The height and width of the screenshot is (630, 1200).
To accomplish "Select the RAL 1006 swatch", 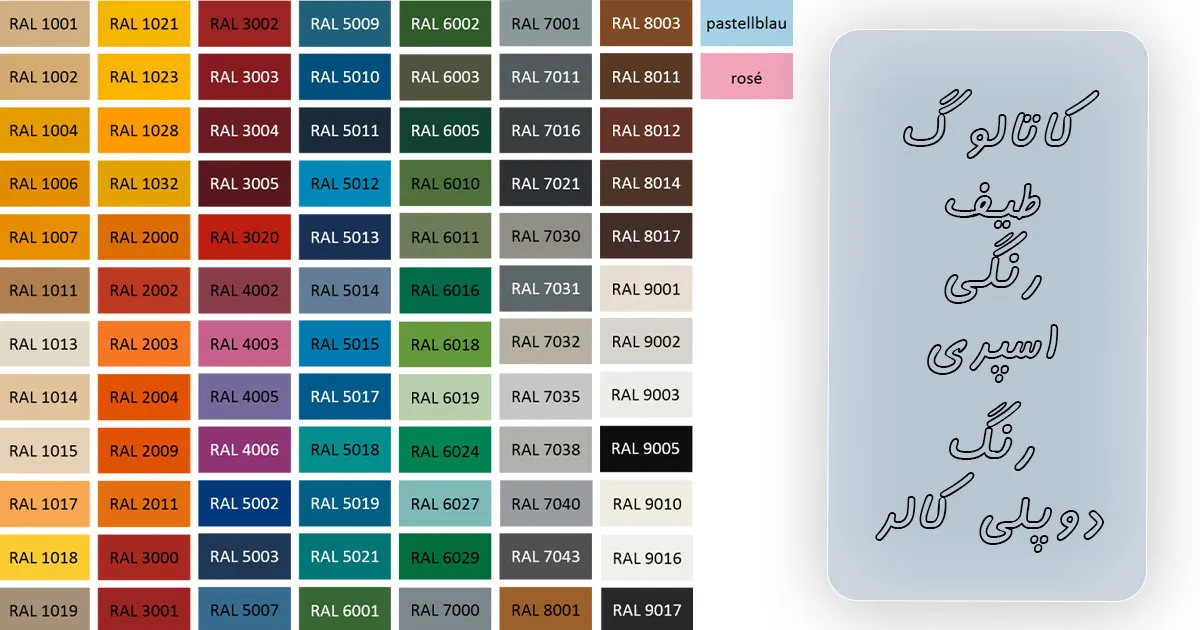I will (x=45, y=184).
